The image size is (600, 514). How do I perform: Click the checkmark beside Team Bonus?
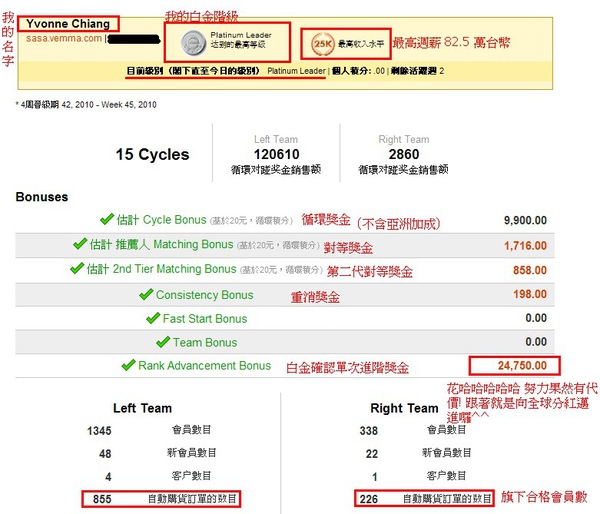point(163,341)
